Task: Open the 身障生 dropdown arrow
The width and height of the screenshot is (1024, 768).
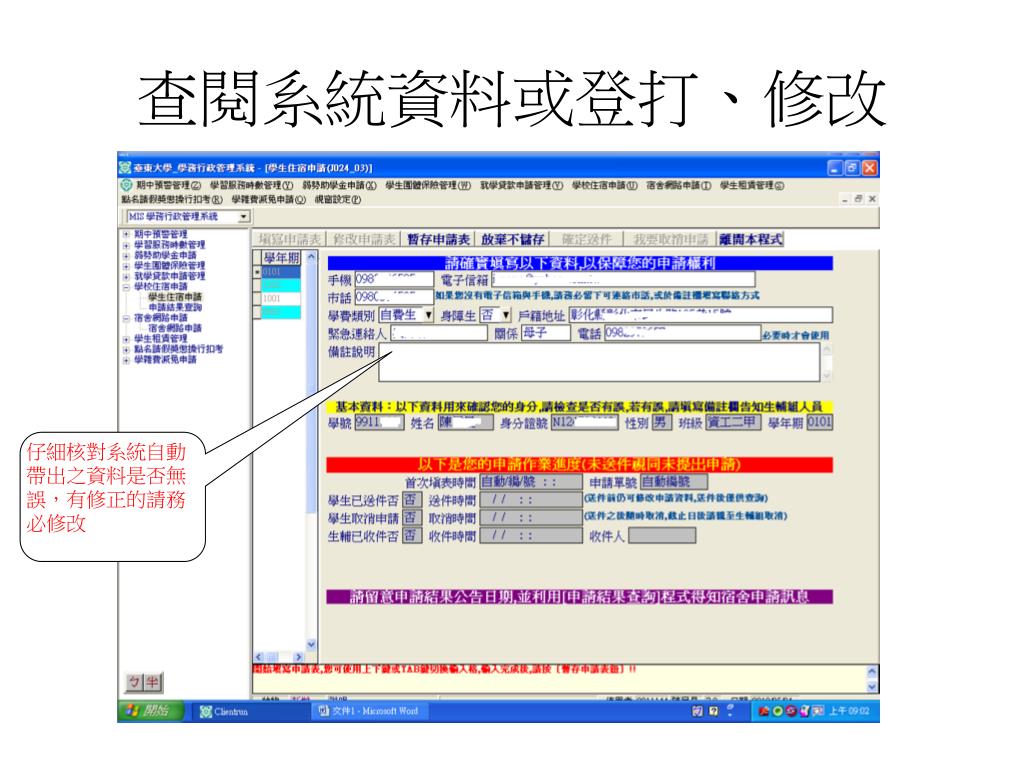Action: [x=506, y=315]
